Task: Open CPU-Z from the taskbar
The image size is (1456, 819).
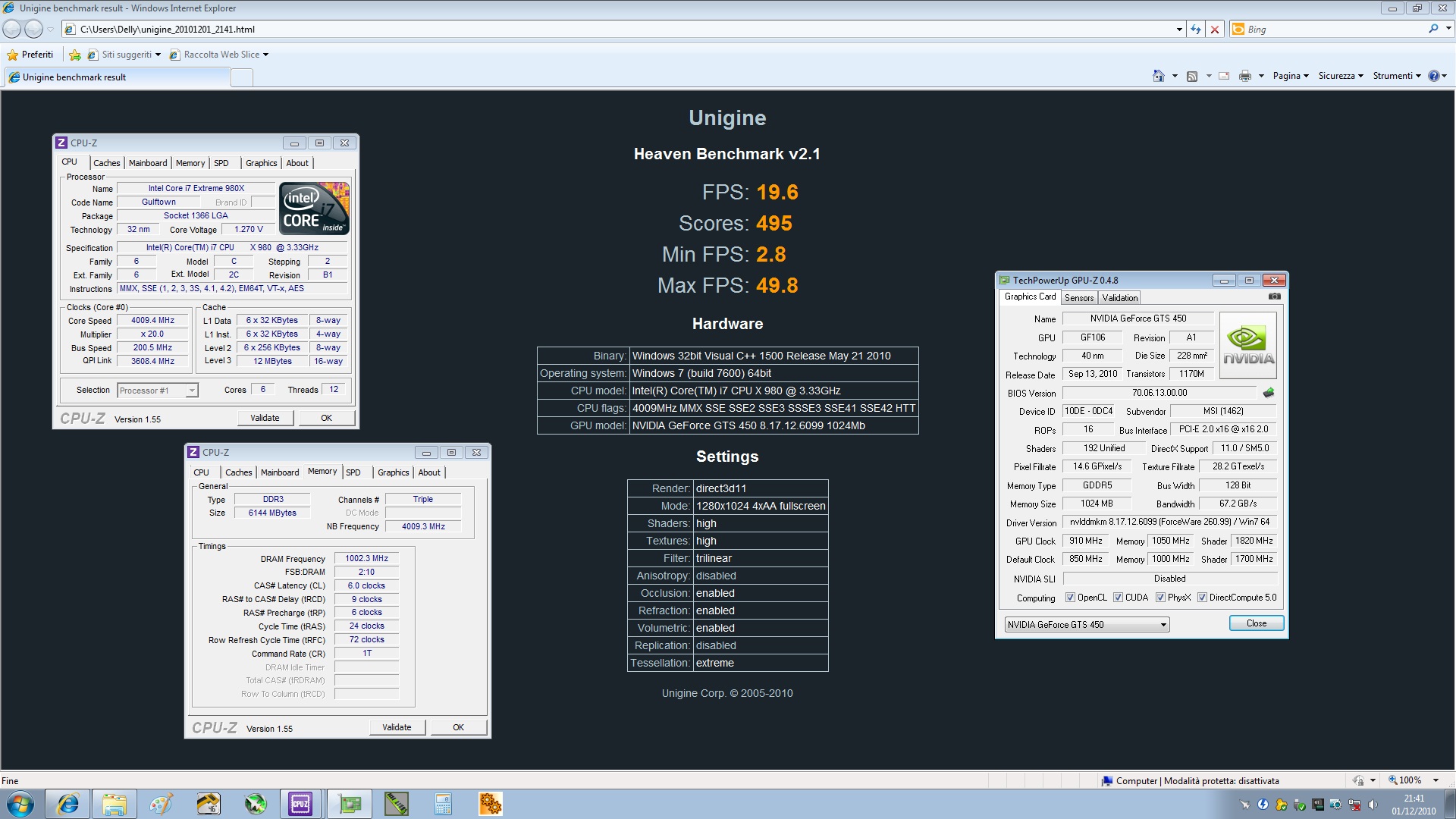Action: [300, 804]
